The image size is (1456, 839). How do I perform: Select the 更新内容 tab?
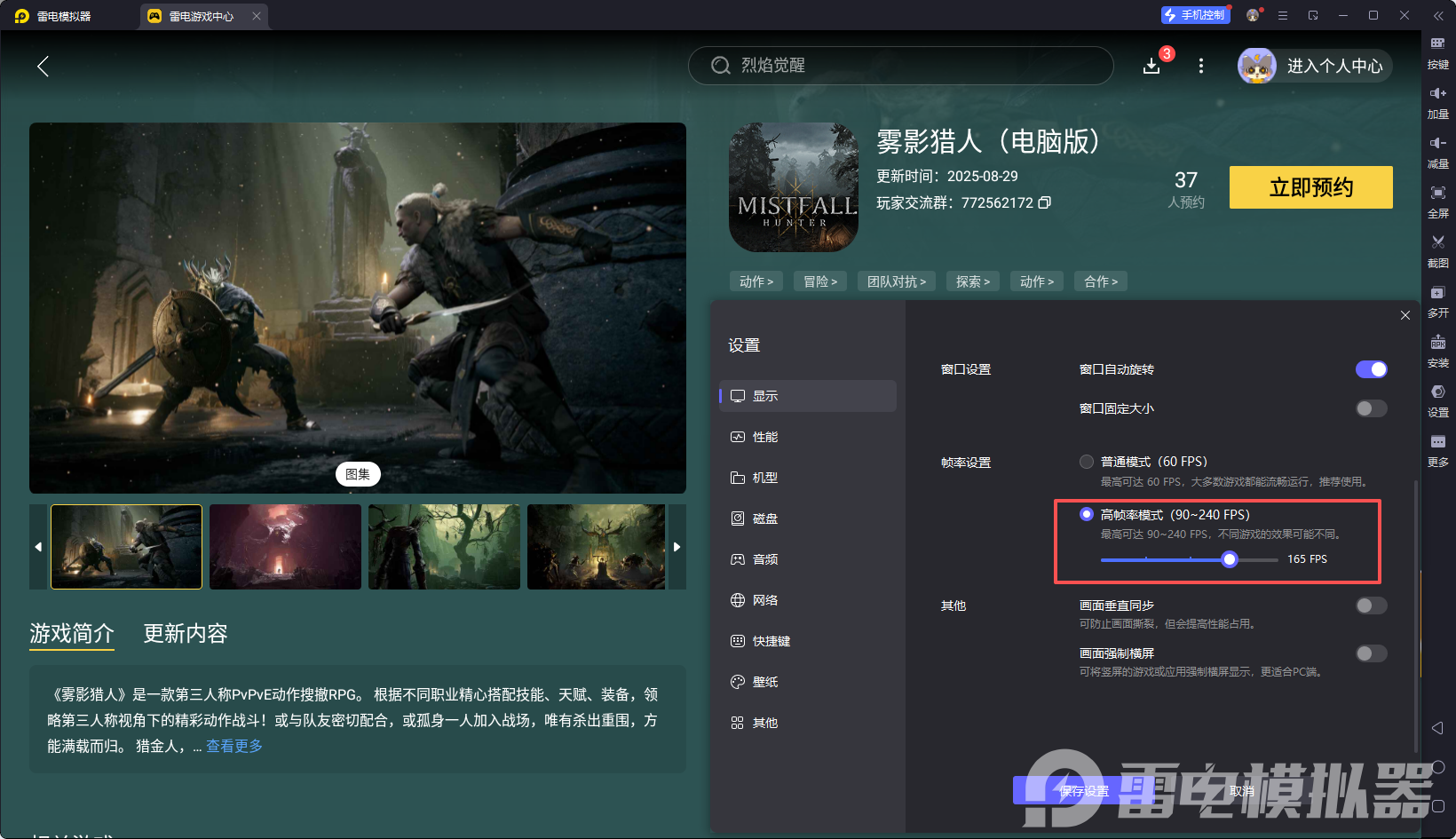[x=186, y=633]
